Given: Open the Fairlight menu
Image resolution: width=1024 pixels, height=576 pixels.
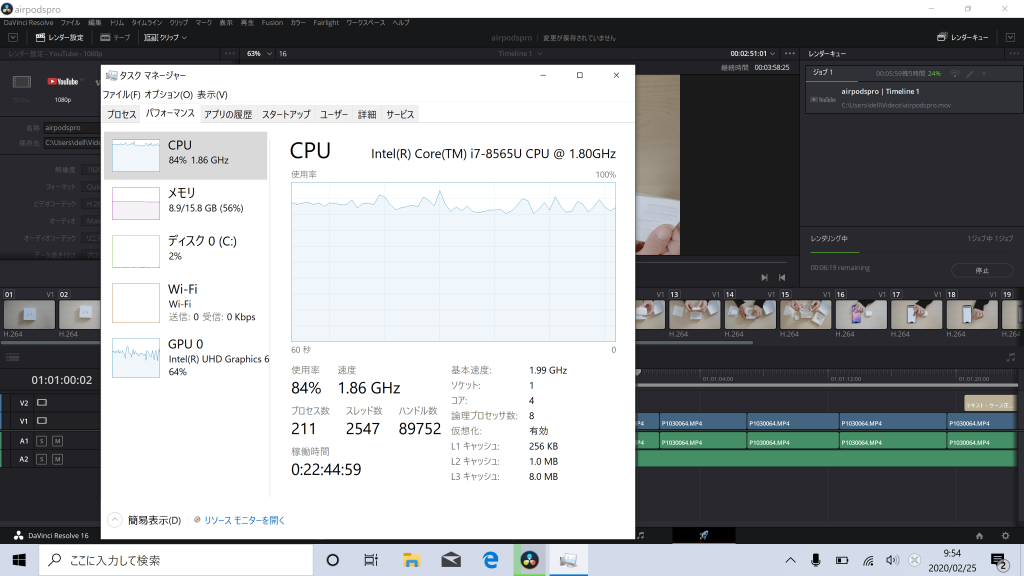Looking at the screenshot, I should tap(326, 23).
